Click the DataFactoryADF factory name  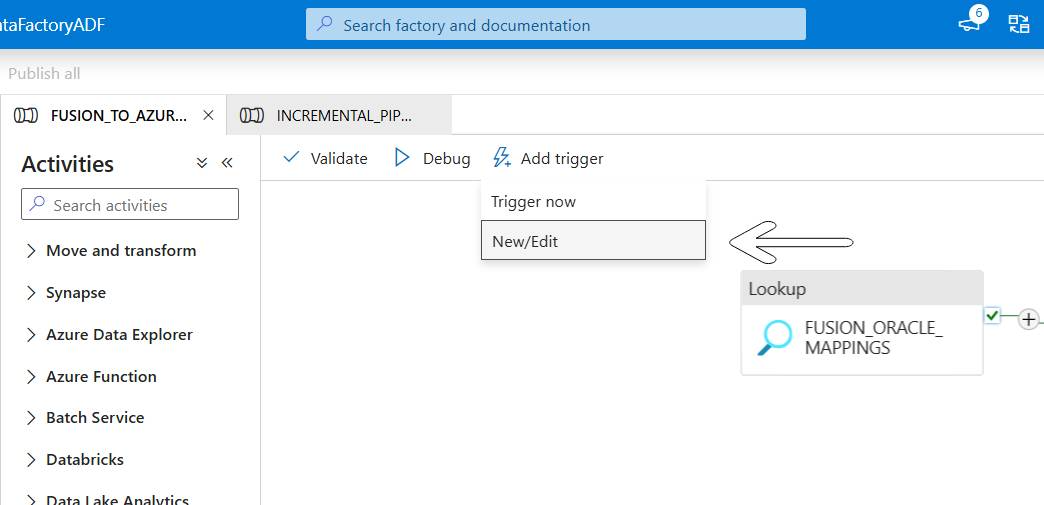(52, 25)
